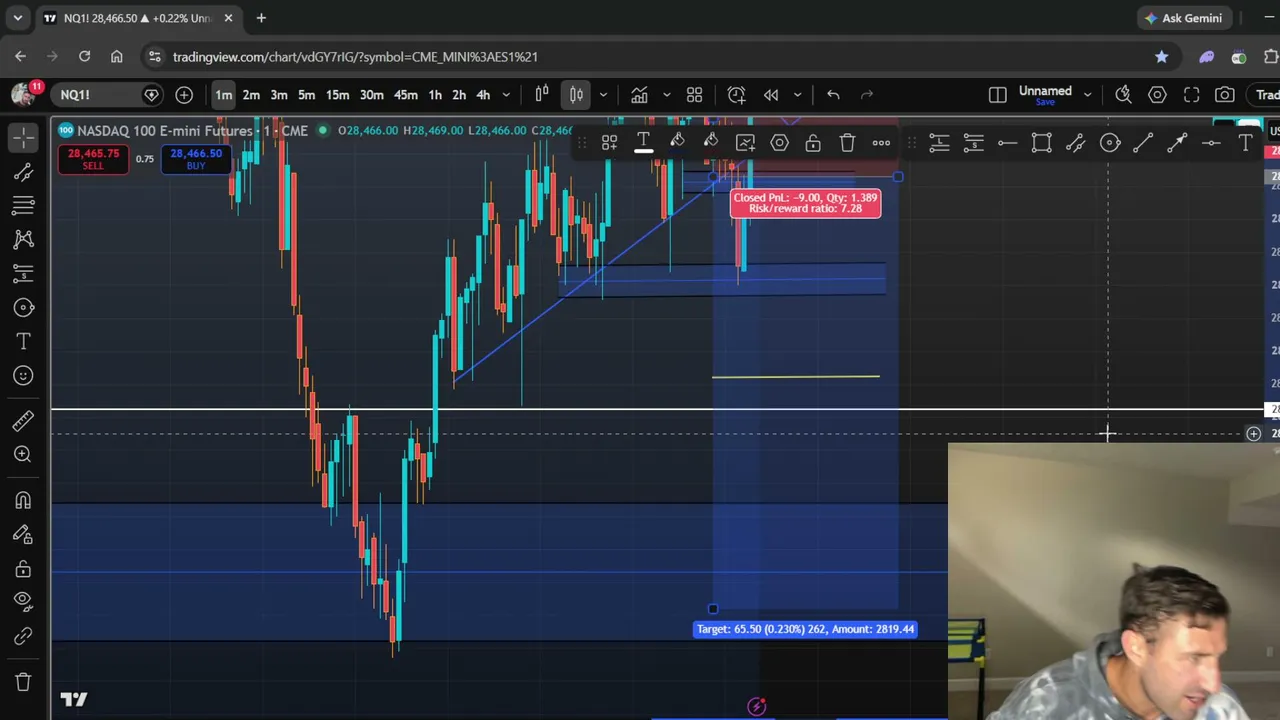This screenshot has width=1280, height=720.
Task: Open templates in drawing floating toolbar
Action: pyautogui.click(x=609, y=143)
